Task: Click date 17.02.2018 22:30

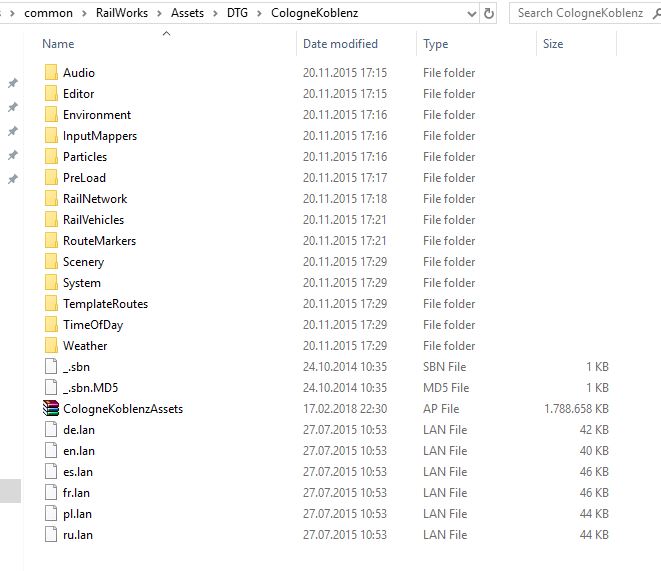Action: 345,409
